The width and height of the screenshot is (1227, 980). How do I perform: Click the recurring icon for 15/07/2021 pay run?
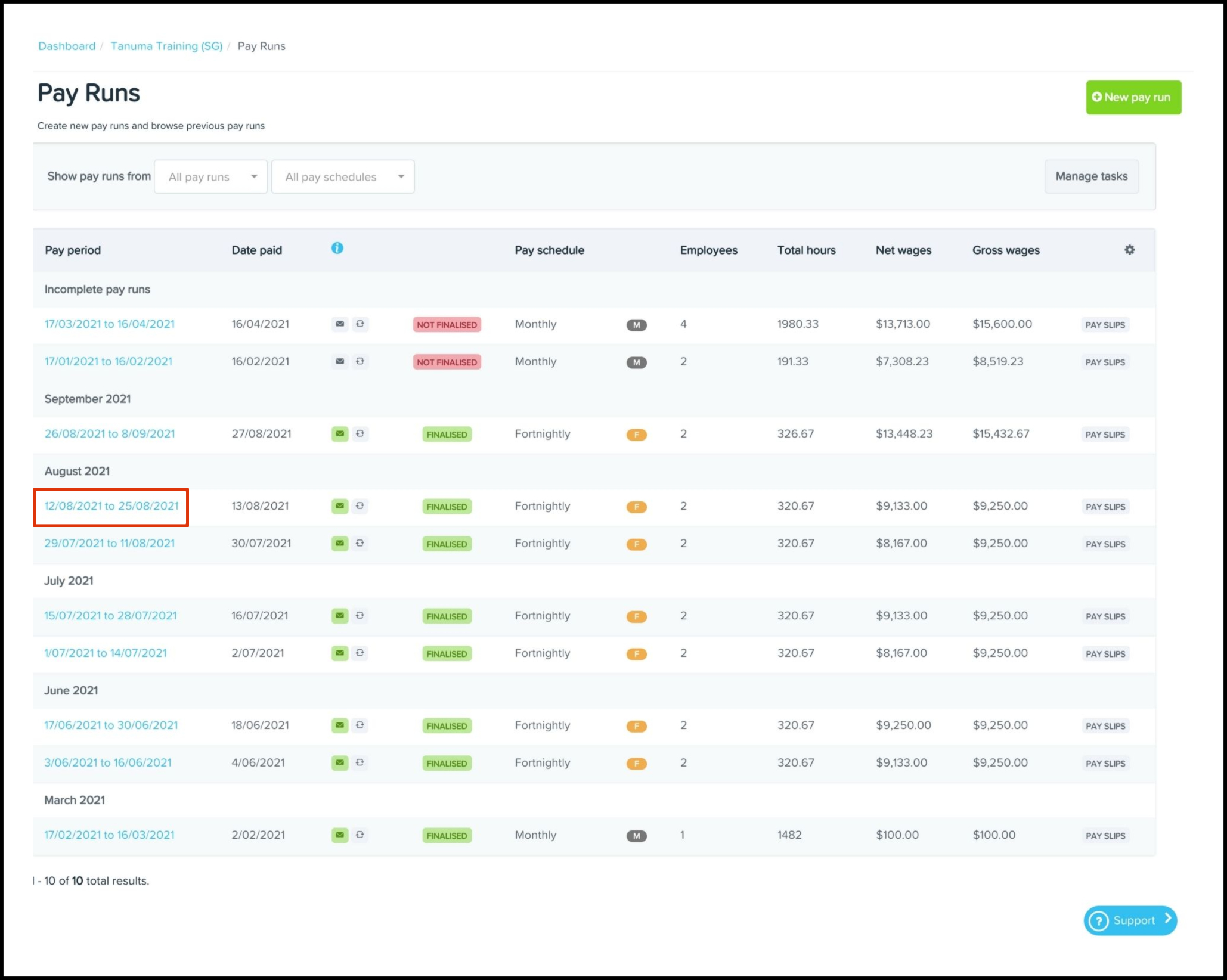tap(360, 616)
